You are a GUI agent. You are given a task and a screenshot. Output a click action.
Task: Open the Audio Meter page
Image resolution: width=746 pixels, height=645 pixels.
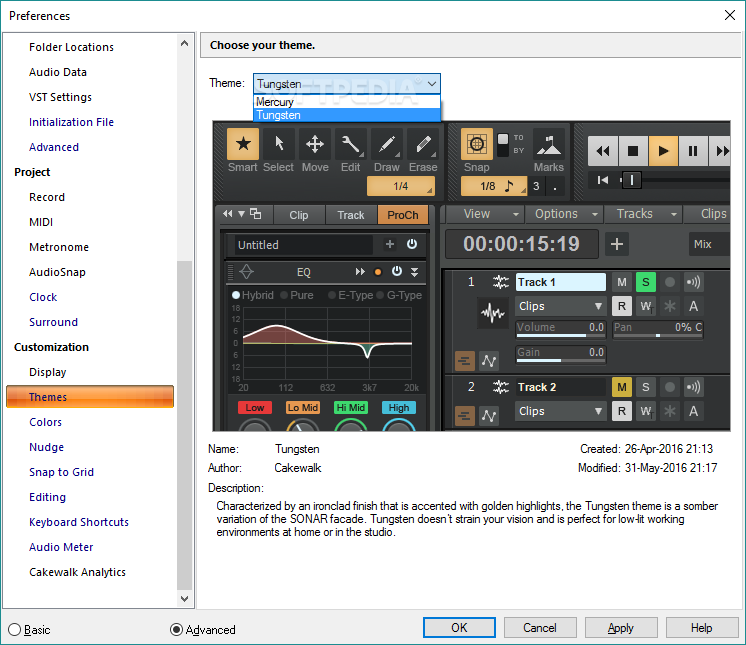[x=61, y=547]
